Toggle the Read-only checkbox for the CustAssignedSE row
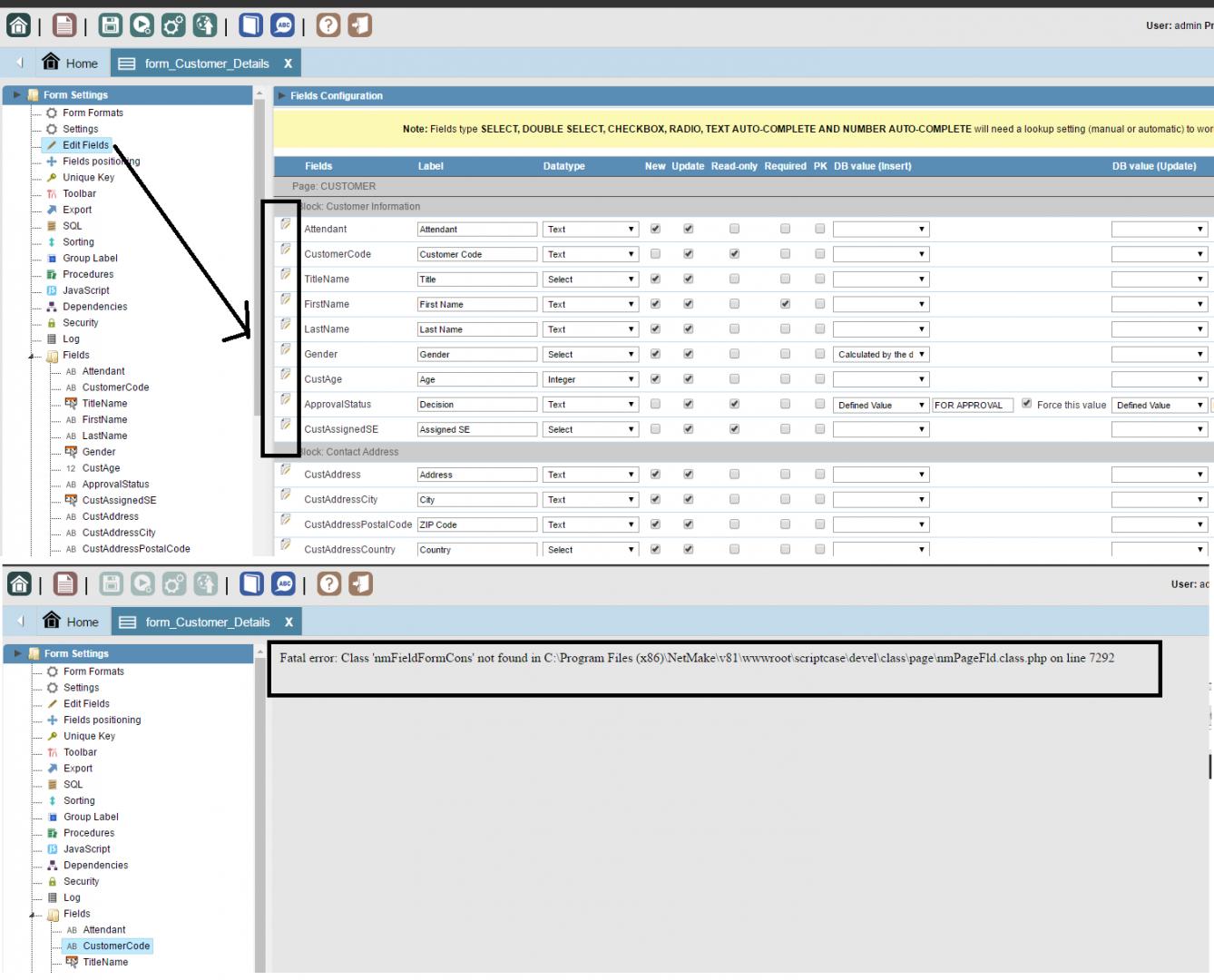 tap(735, 428)
